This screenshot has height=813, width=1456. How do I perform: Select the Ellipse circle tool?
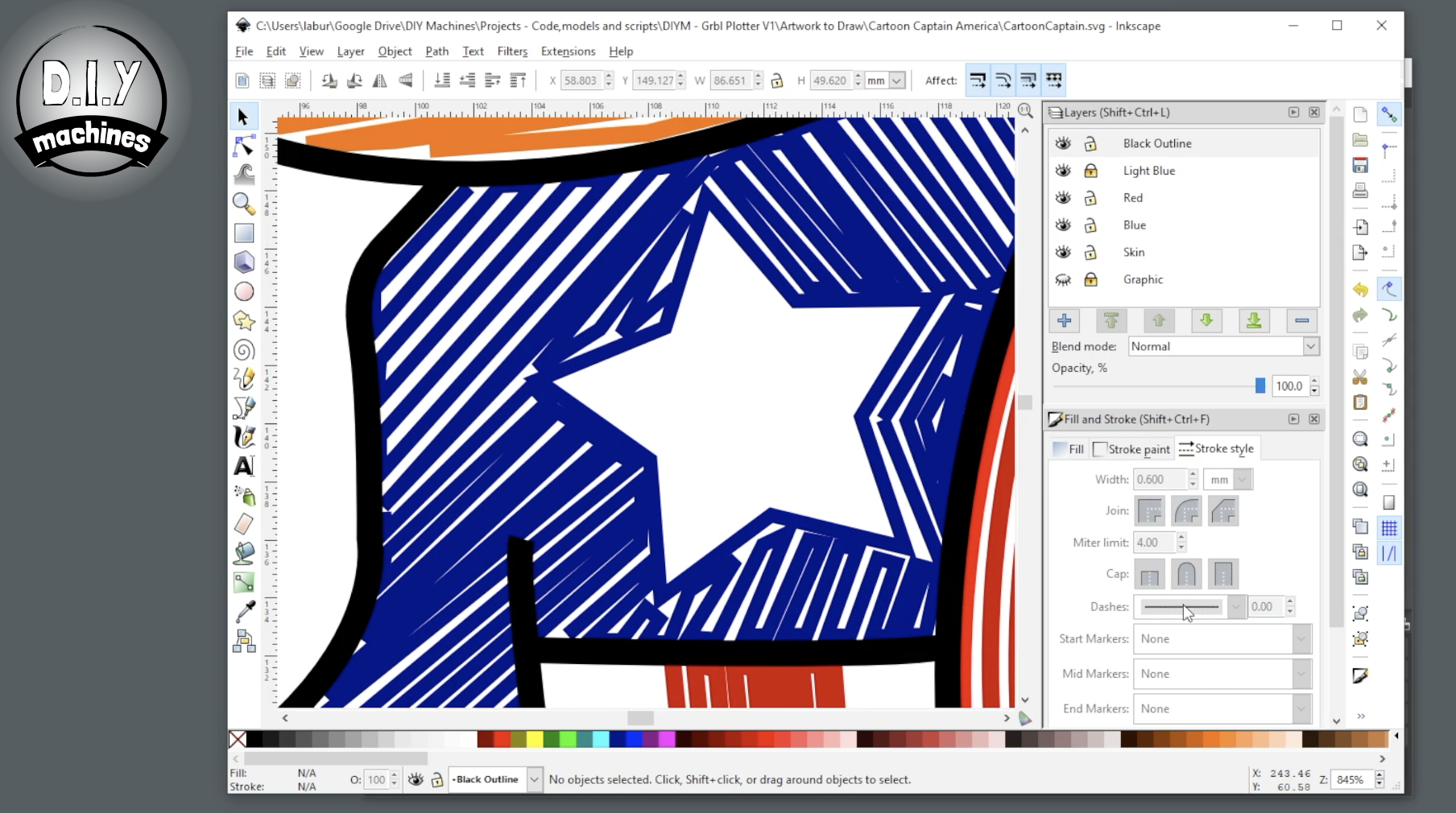[x=243, y=291]
